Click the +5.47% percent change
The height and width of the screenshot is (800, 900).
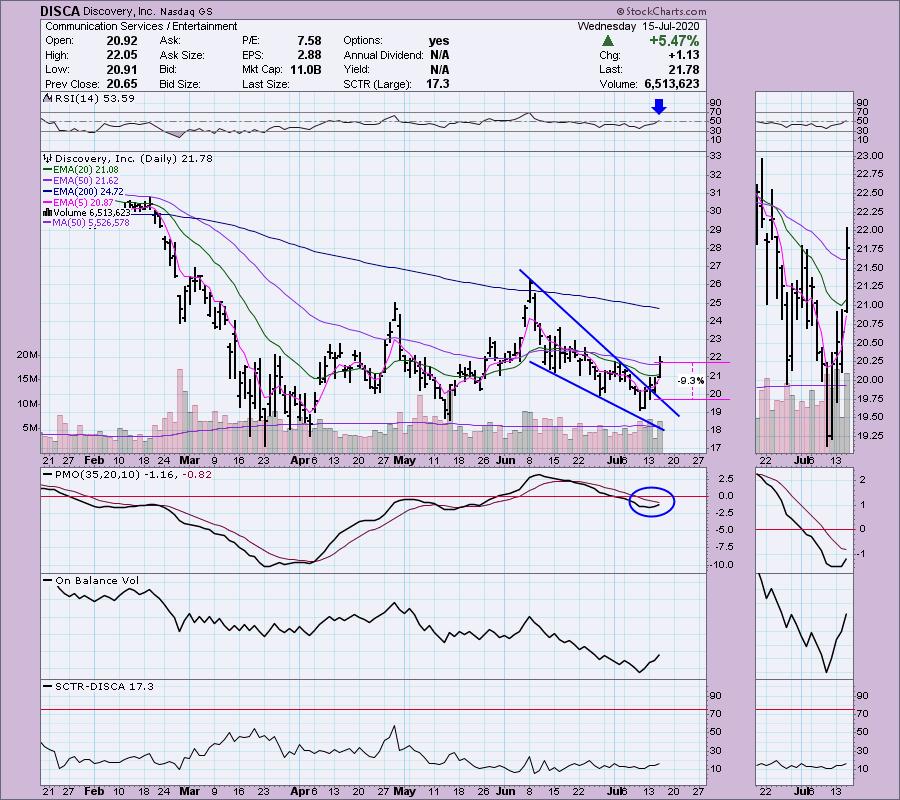pos(674,41)
